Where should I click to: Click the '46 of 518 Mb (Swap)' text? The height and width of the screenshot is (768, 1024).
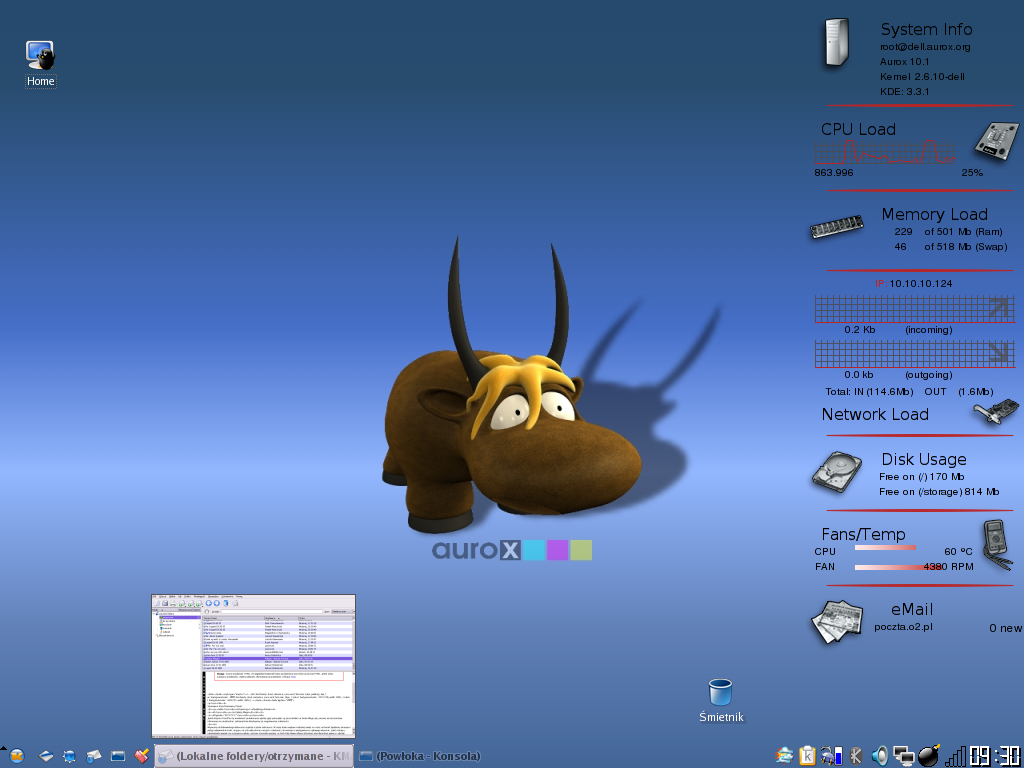coord(950,247)
